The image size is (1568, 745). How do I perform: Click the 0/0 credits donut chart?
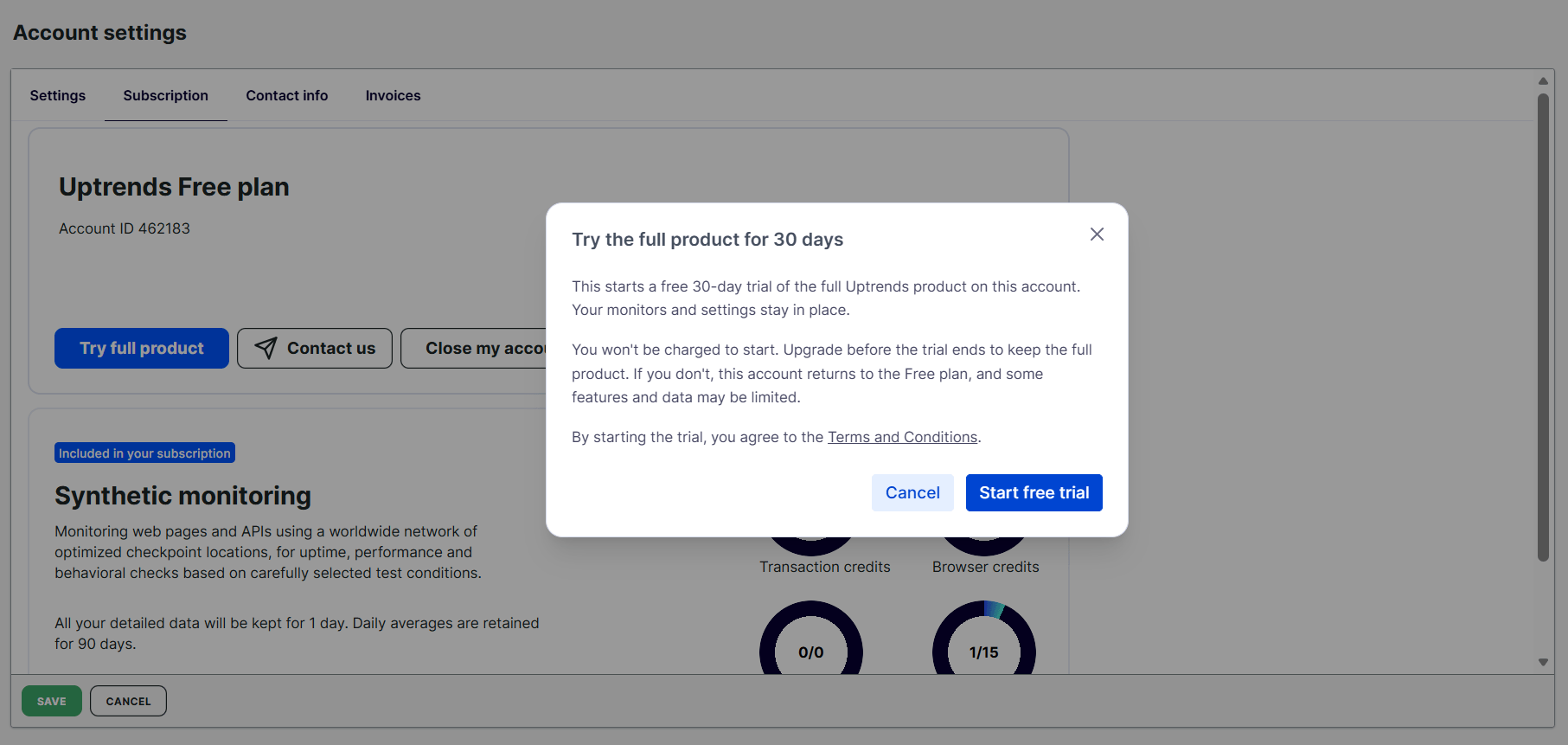coord(811,638)
